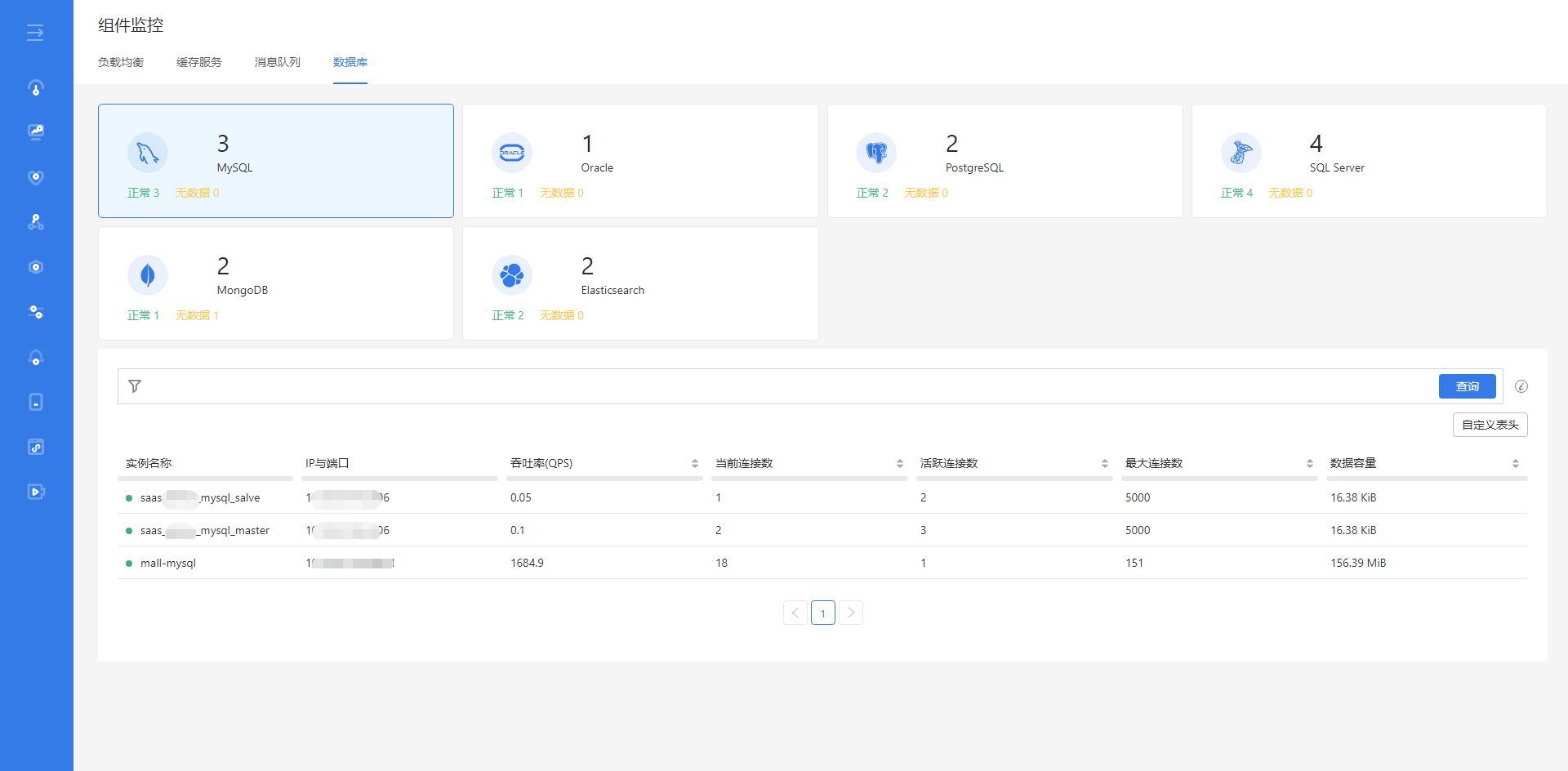This screenshot has width=1568, height=771.
Task: Click Oracle 正常 1 status filter
Action: point(508,193)
